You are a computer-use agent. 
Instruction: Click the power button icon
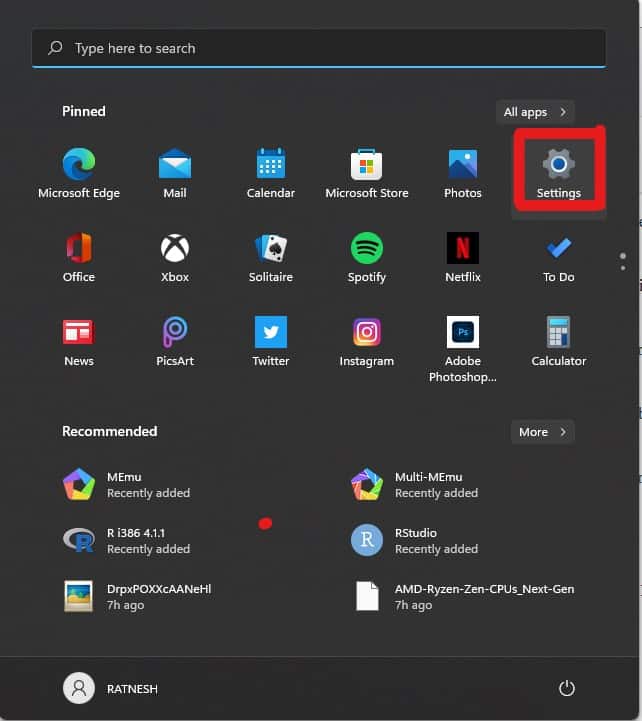click(567, 688)
